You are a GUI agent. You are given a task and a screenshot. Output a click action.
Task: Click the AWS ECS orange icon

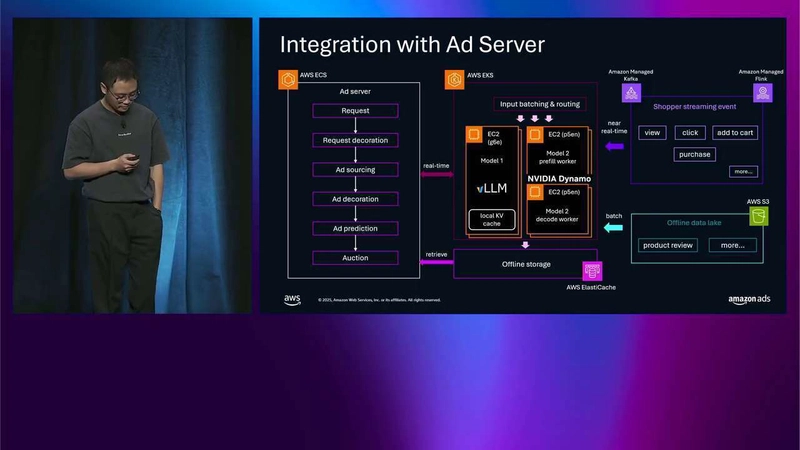click(289, 78)
